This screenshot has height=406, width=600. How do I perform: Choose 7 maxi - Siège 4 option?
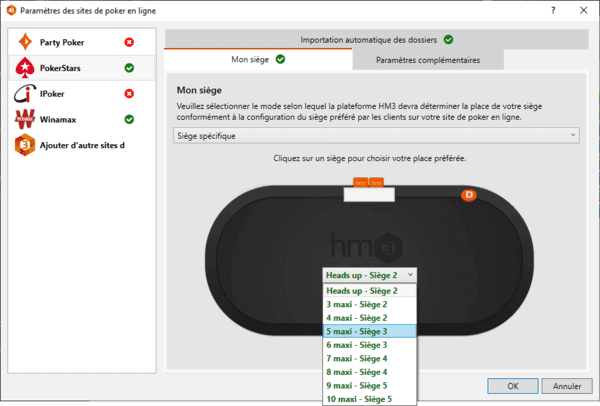coord(370,359)
